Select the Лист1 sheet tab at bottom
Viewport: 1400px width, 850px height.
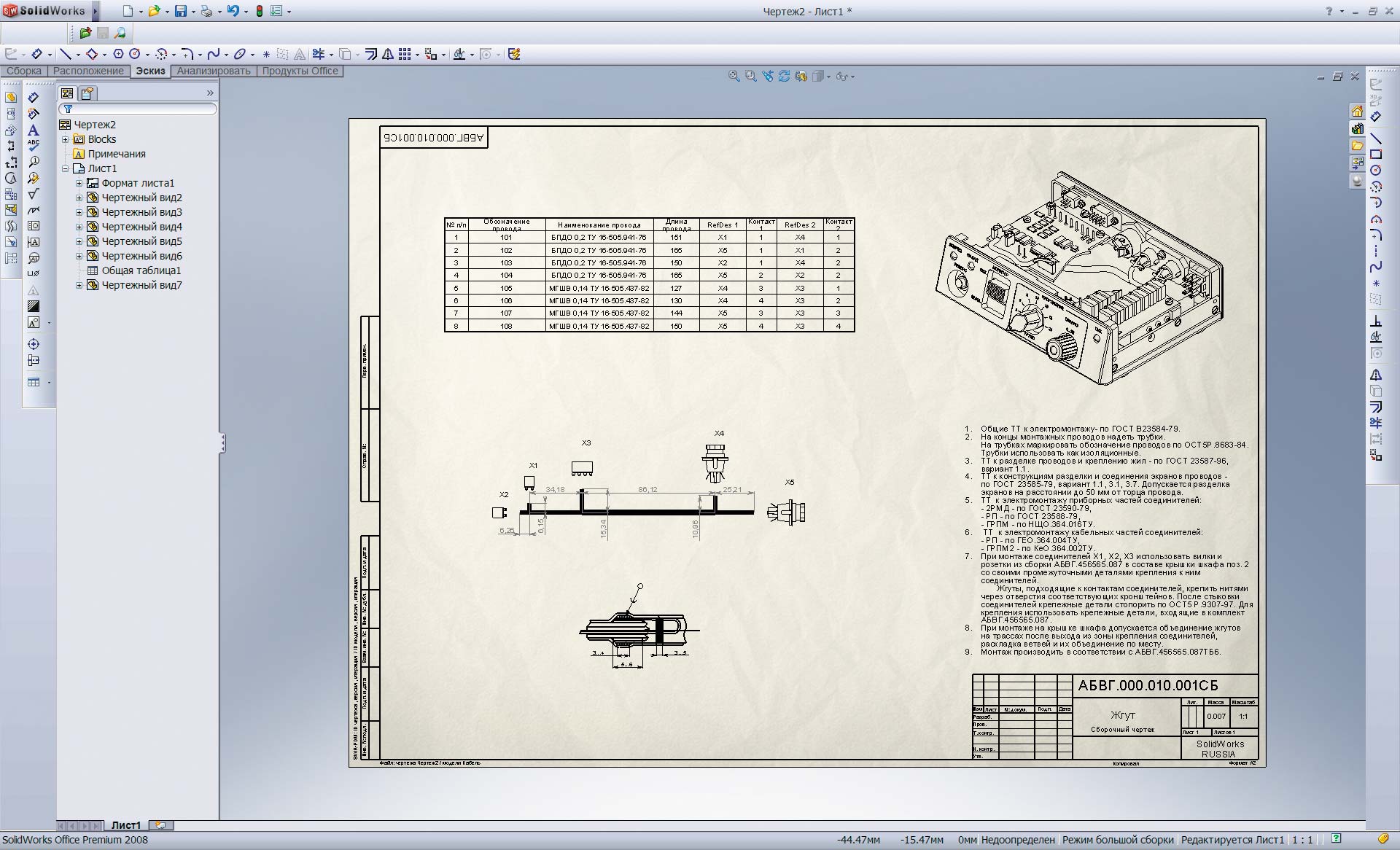125,825
